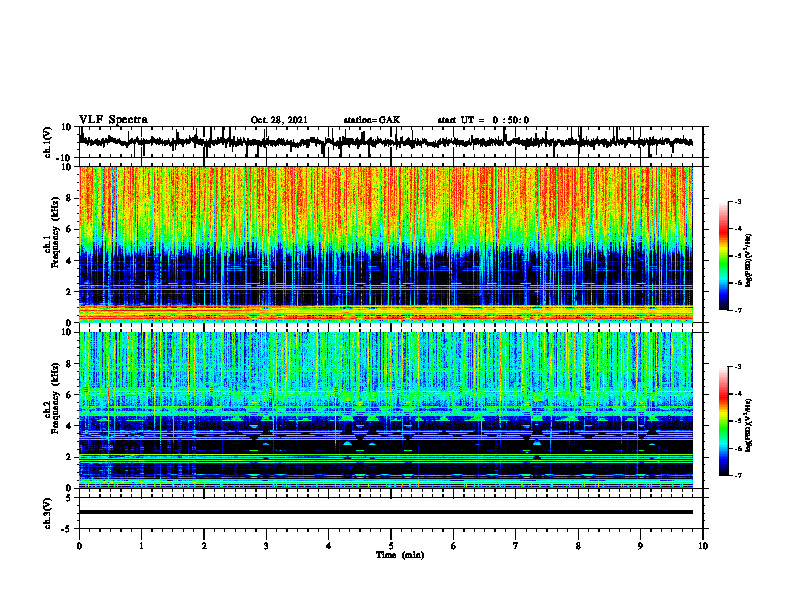
Task: Click time axis tick label "7"
Action: point(516,546)
